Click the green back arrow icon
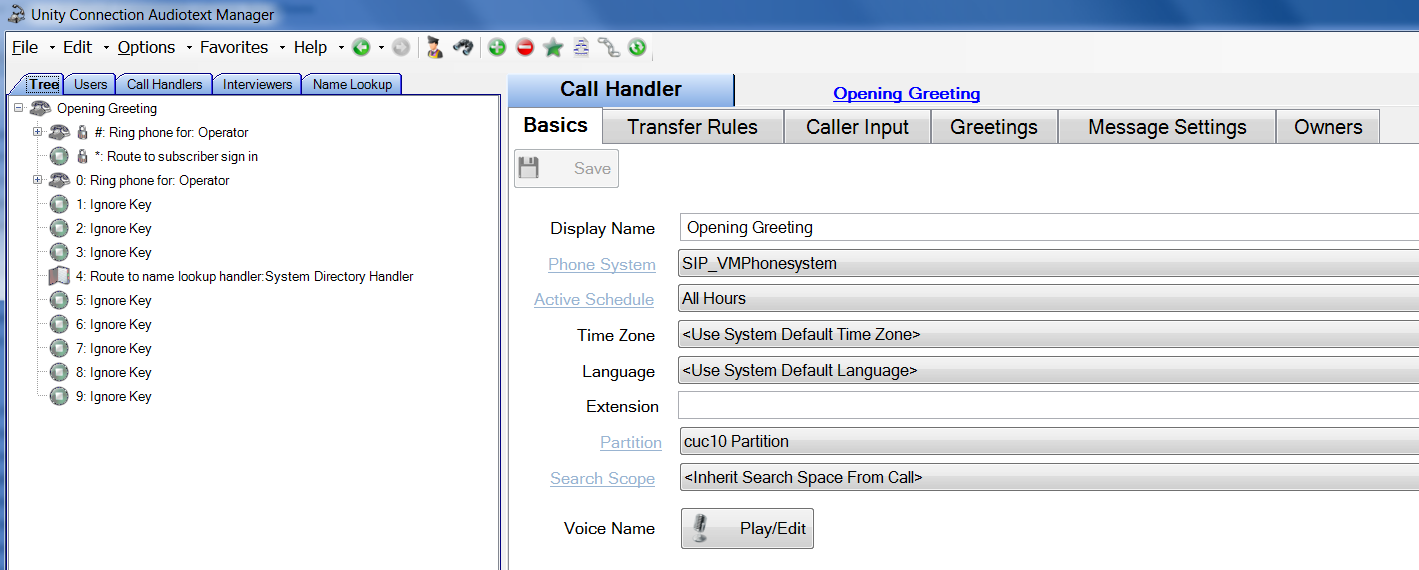This screenshot has width=1419, height=570. [x=361, y=47]
